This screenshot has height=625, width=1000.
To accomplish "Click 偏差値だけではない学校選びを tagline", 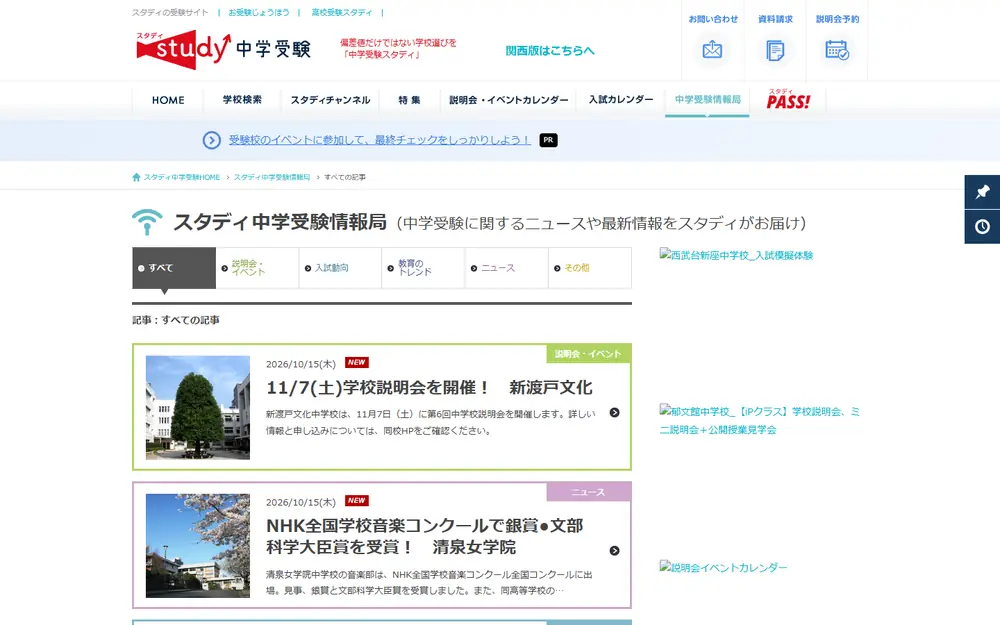I will pos(398,48).
